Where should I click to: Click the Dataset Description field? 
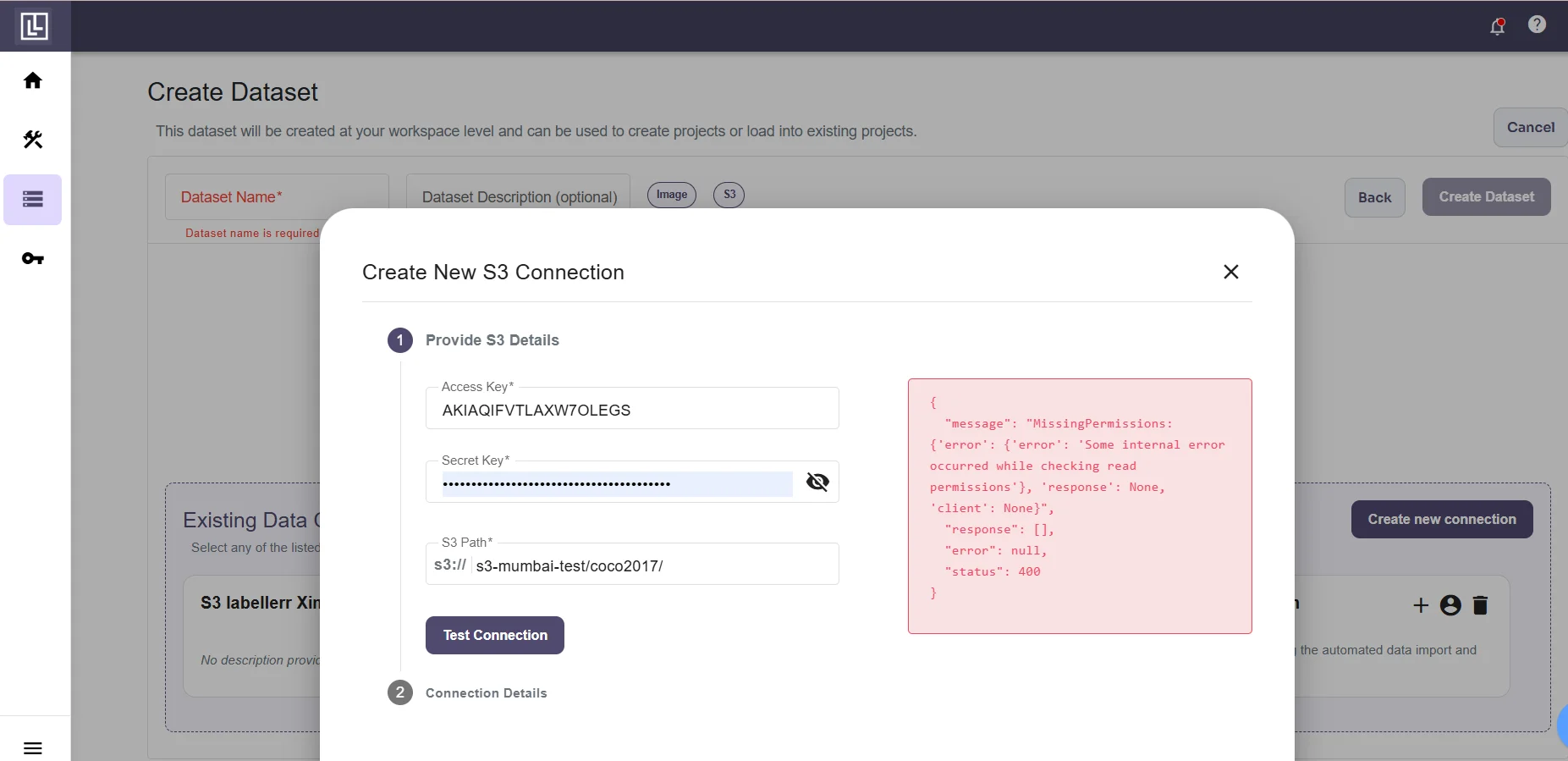point(518,197)
